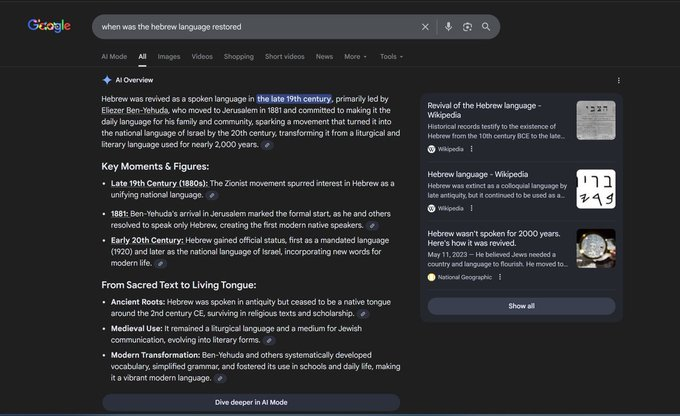Click the 'Ancient Roots:' bullet label
Image resolution: width=680 pixels, height=416 pixels.
point(138,302)
